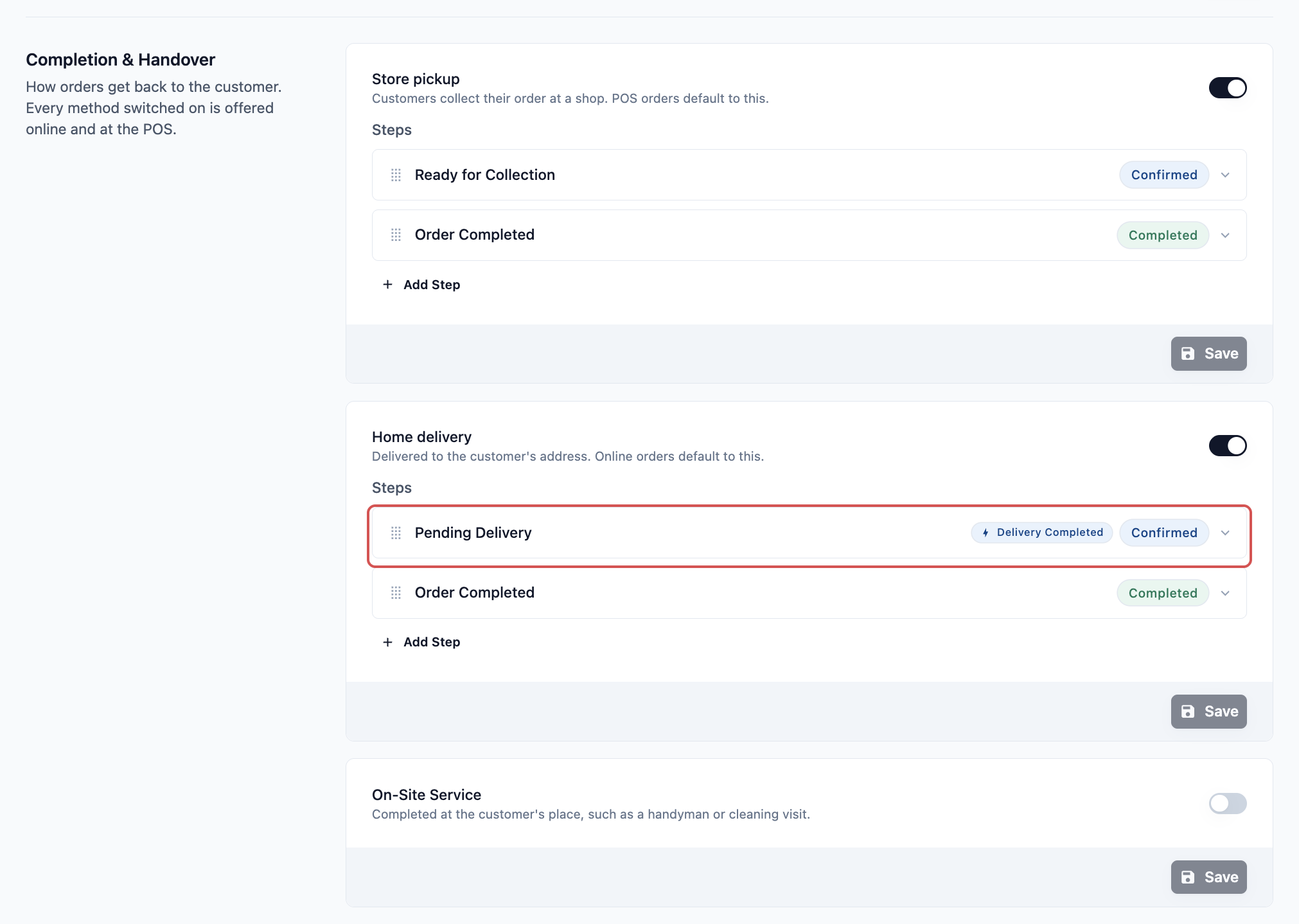Click the Completion & Handover section title
The width and height of the screenshot is (1299, 924).
click(x=120, y=60)
